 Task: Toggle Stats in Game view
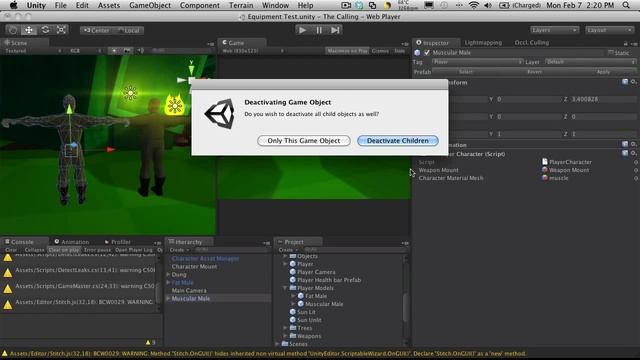[x=400, y=51]
